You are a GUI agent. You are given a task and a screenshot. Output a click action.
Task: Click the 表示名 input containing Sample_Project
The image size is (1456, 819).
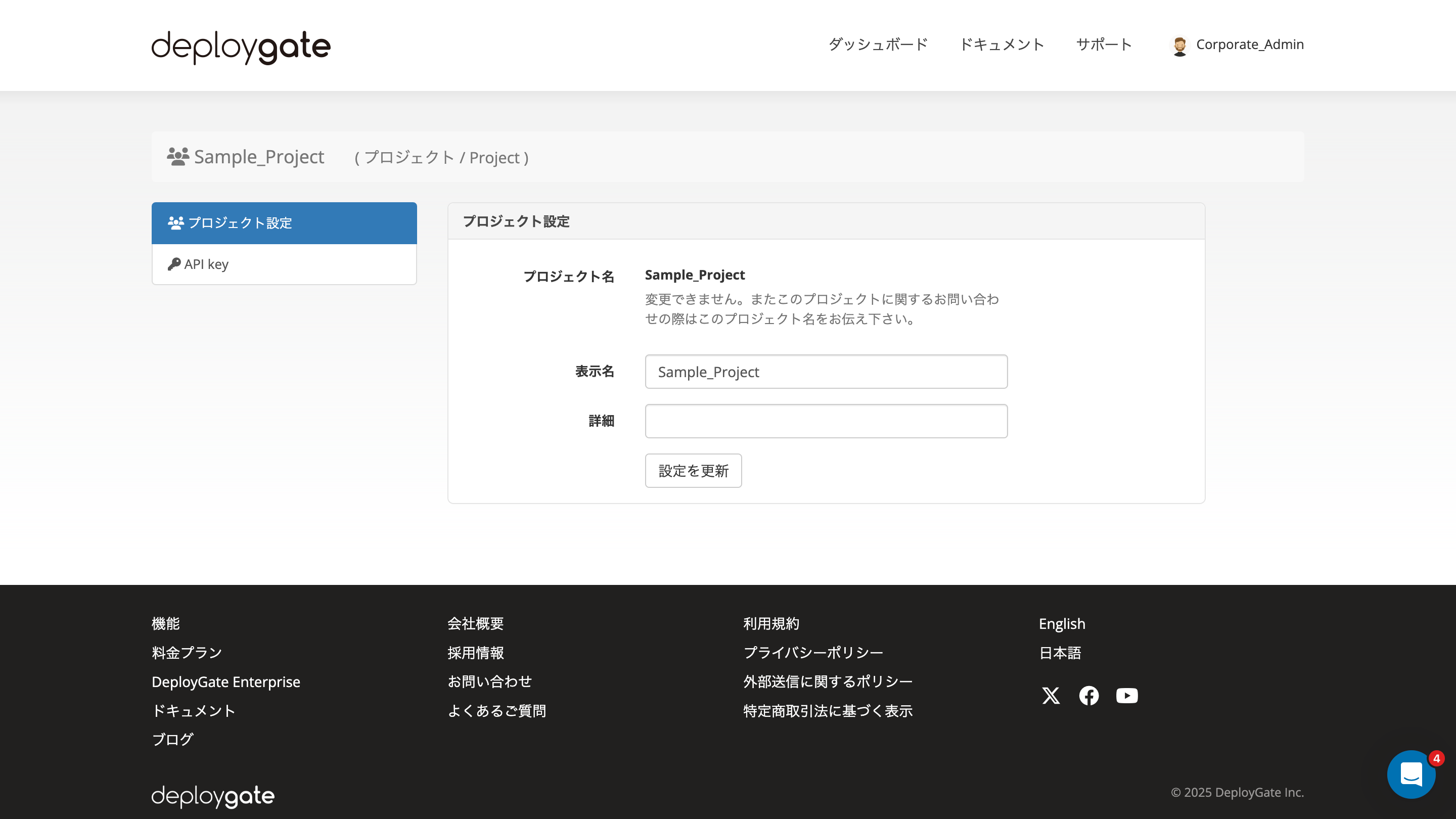click(826, 372)
